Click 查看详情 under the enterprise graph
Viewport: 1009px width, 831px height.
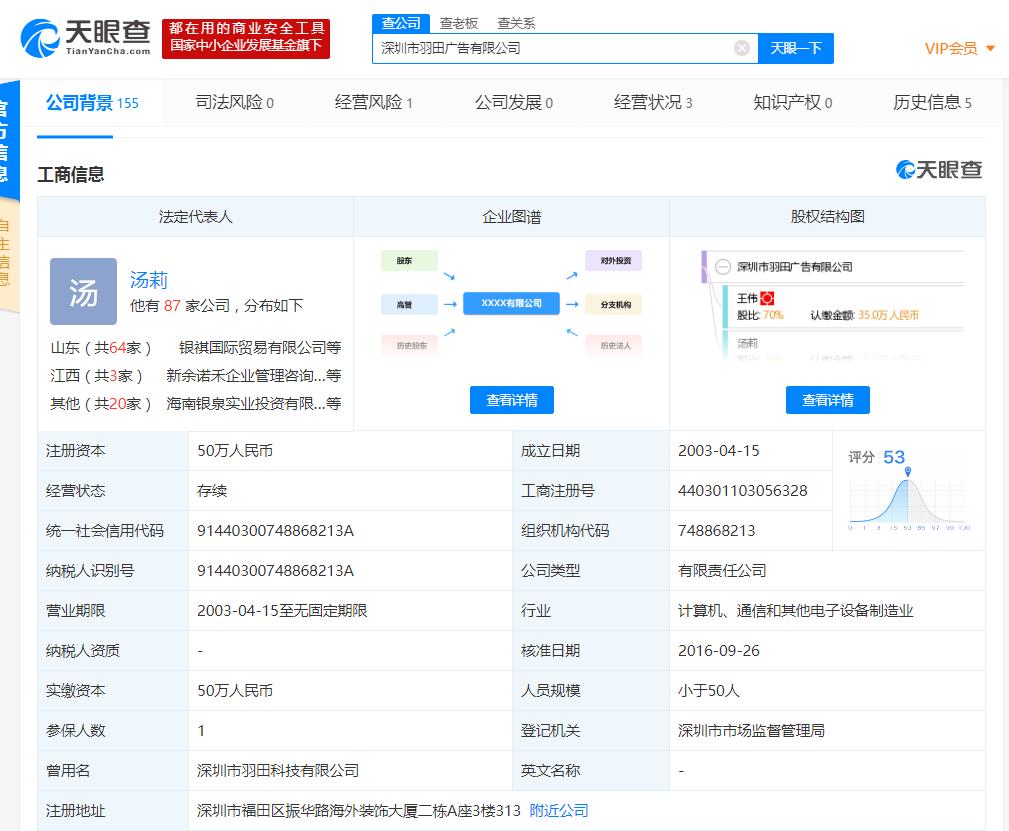pos(511,399)
